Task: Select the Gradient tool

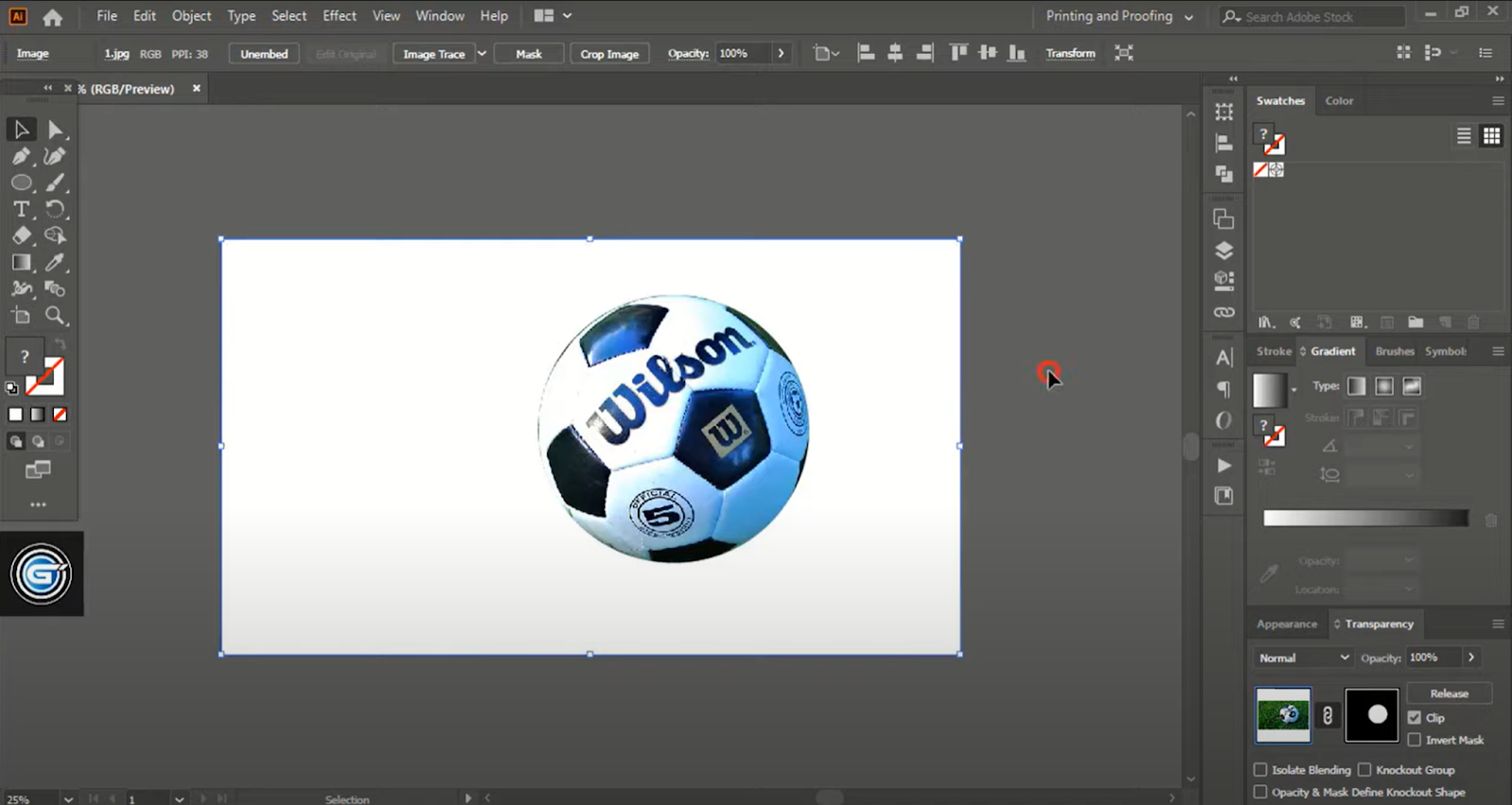Action: 21,263
